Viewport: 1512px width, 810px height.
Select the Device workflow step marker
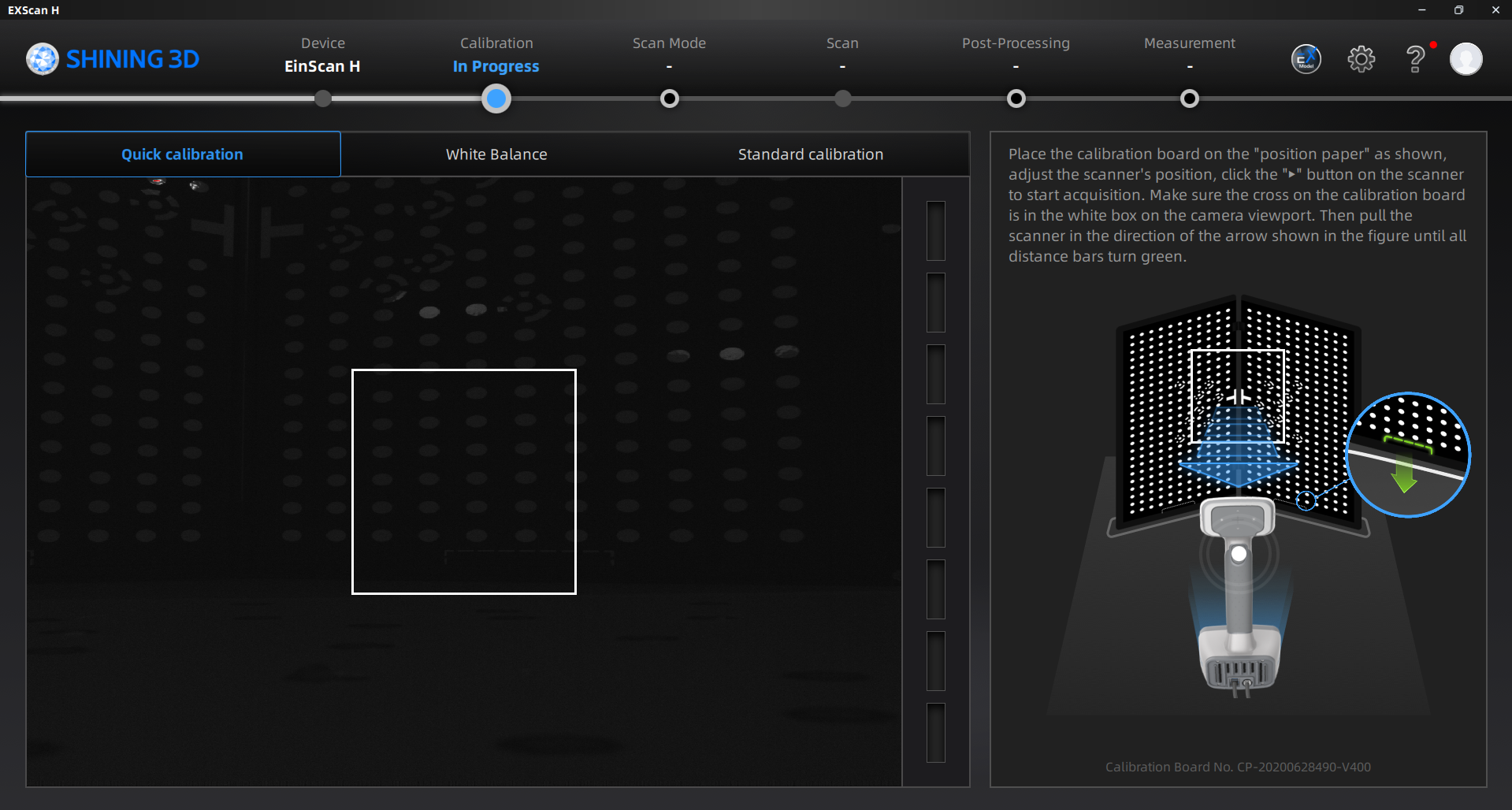click(322, 98)
